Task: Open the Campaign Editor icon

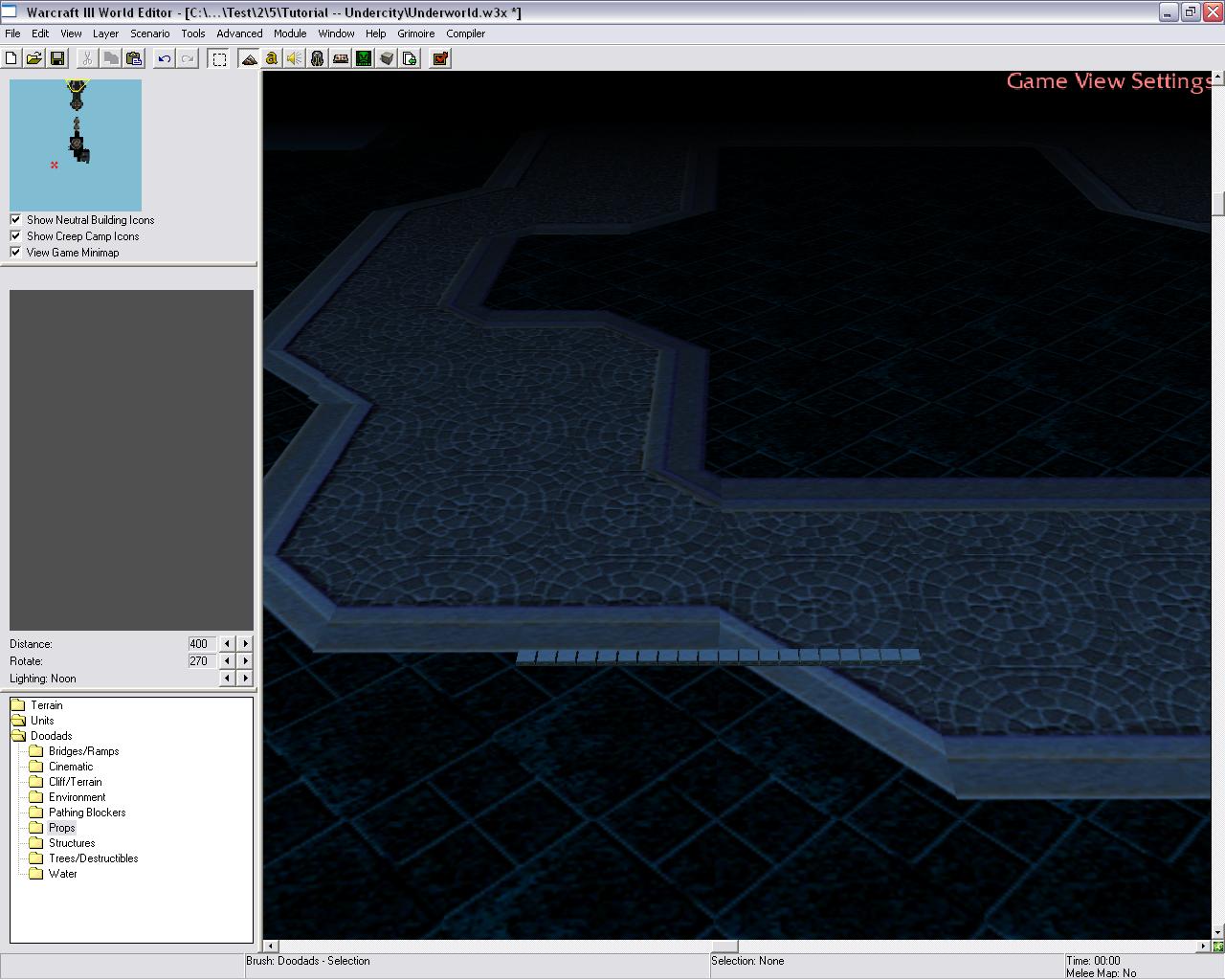Action: click(341, 58)
